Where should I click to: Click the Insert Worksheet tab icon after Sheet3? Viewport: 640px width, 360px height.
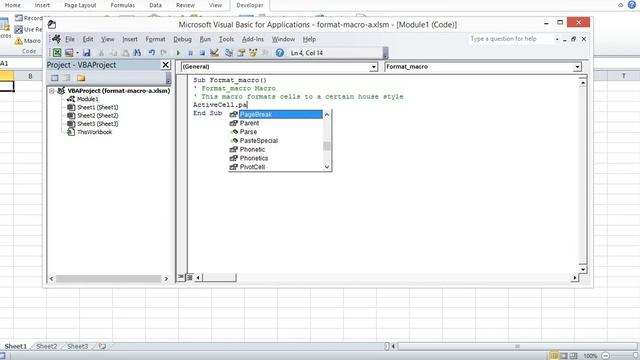tap(102, 347)
